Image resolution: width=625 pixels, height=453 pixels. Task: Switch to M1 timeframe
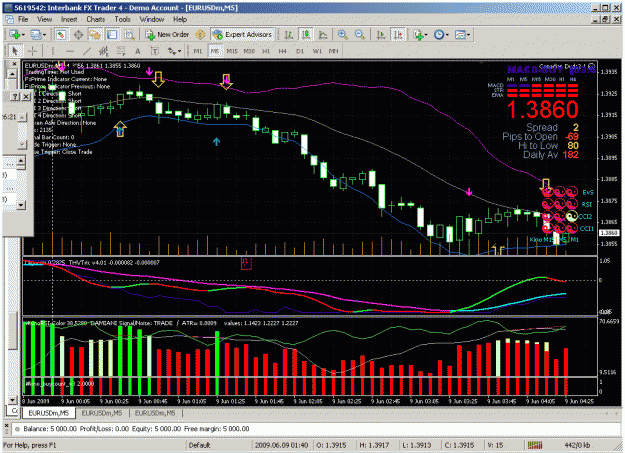[198, 51]
